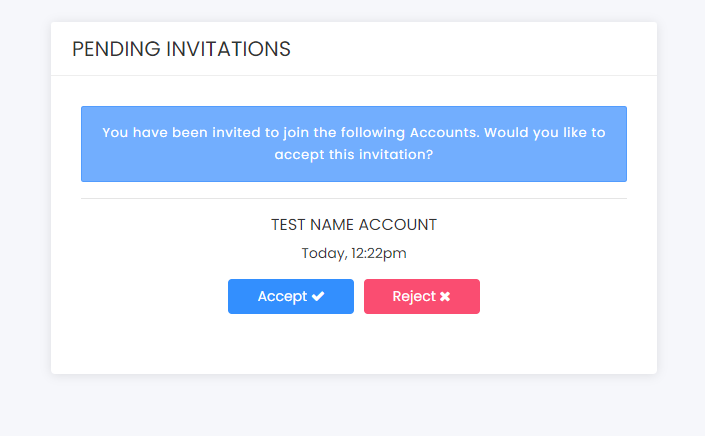
Task: Click the gray page background outside the card
Action: pyautogui.click(x=354, y=407)
